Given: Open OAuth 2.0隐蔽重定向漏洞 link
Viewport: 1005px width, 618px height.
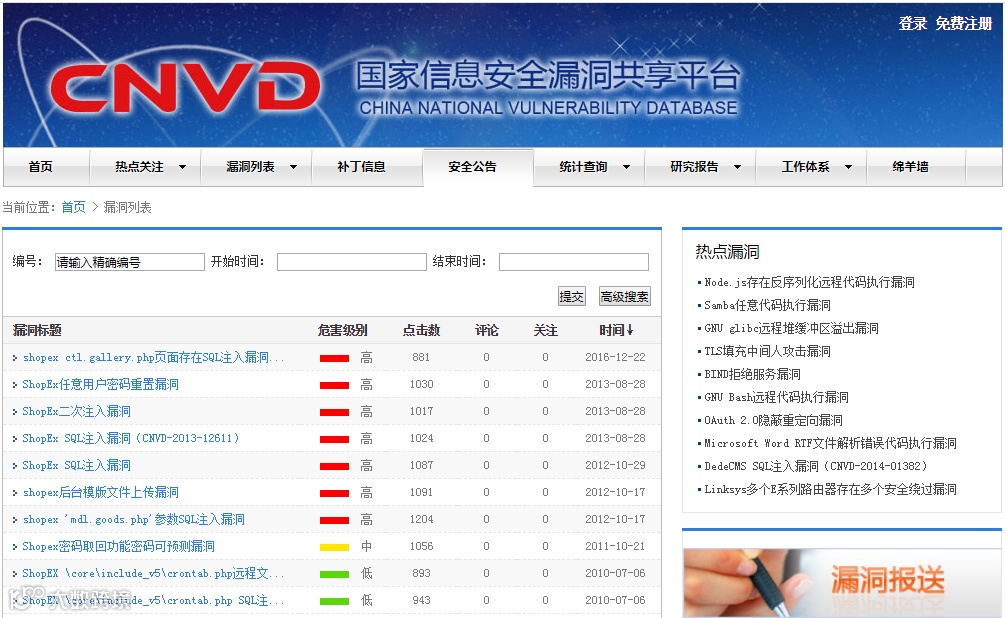Looking at the screenshot, I should (x=773, y=421).
